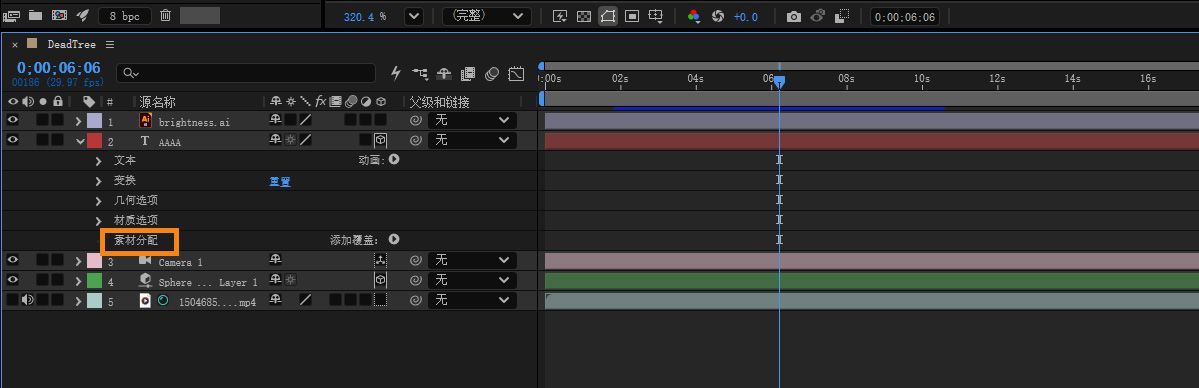Enable frame blending timeline icon
1199x388 pixels.
coord(468,73)
